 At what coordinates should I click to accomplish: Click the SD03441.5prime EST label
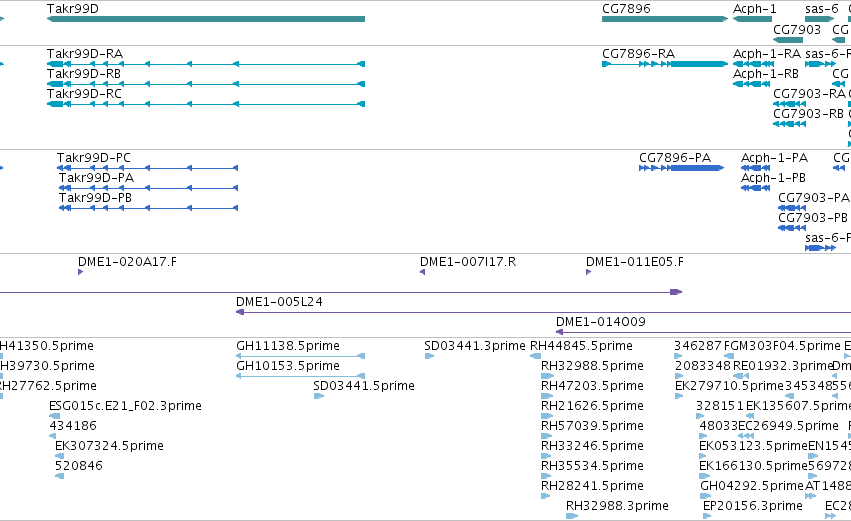tap(364, 386)
